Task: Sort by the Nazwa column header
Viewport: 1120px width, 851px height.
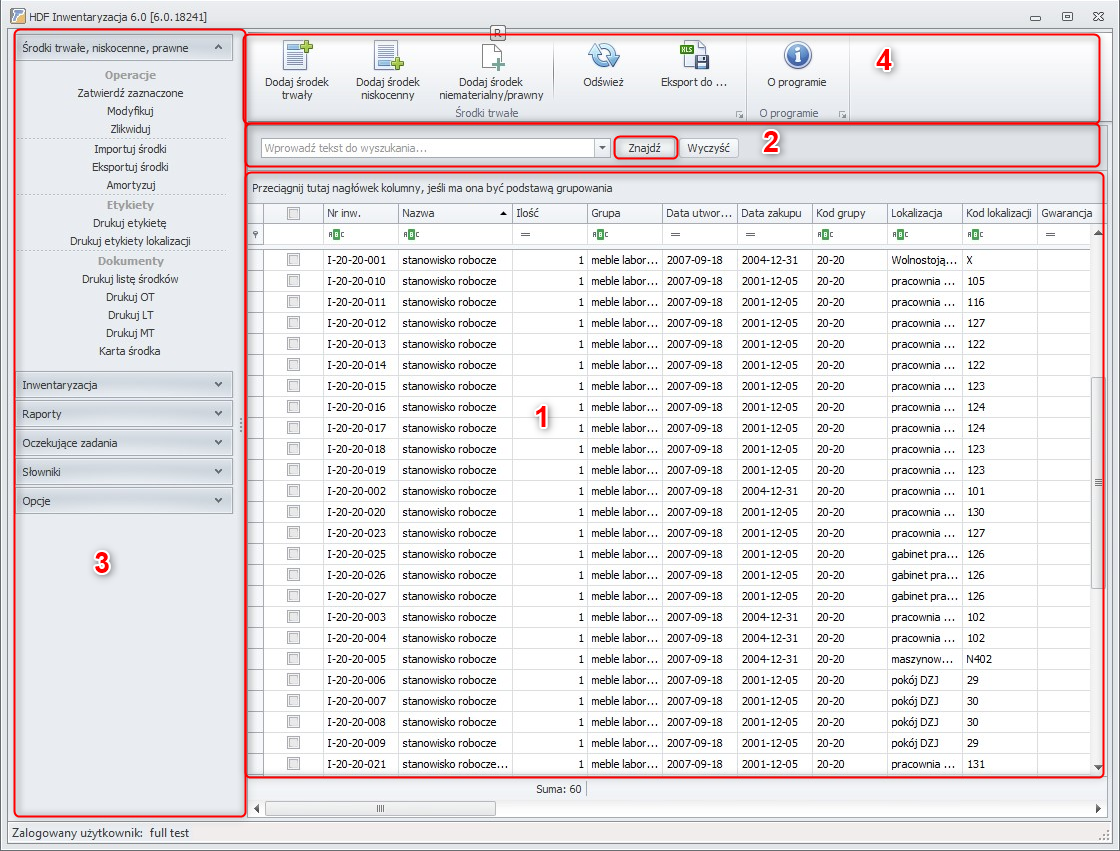Action: point(455,213)
